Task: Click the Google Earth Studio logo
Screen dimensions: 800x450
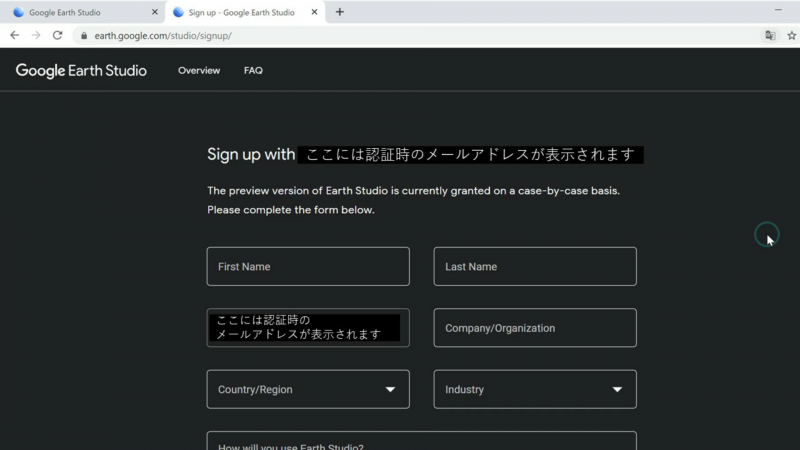Action: (x=81, y=71)
